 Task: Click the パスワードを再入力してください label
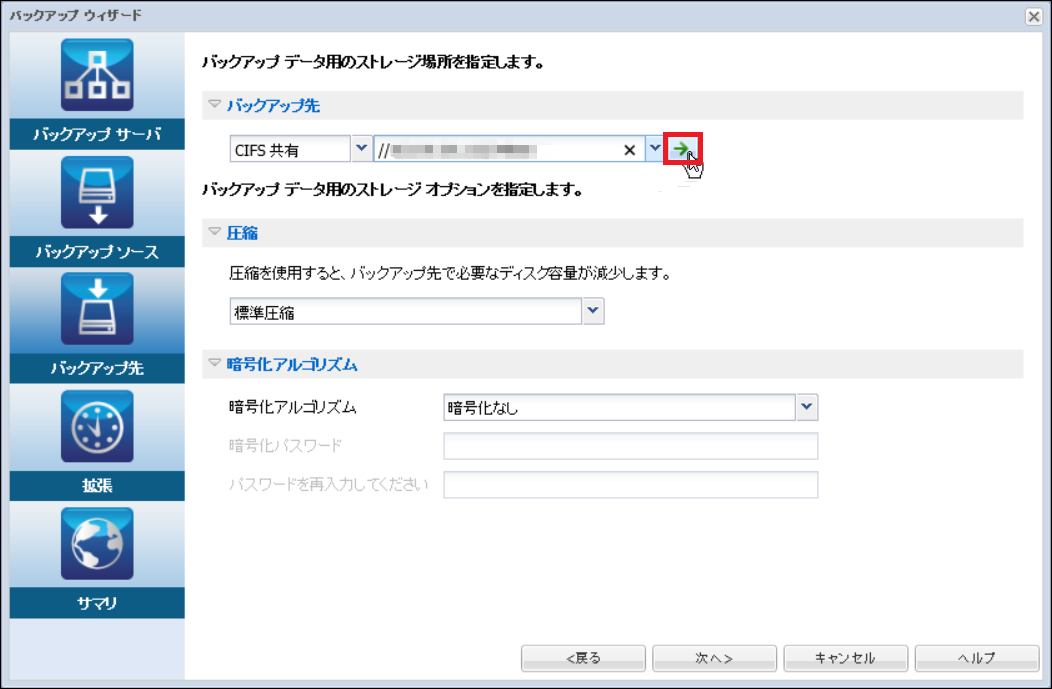point(328,484)
